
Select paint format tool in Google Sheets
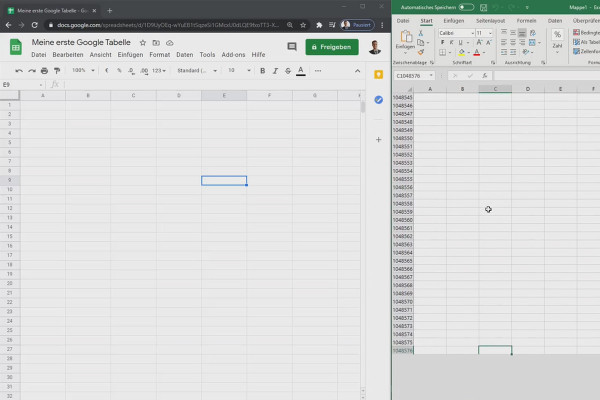[x=57, y=71]
